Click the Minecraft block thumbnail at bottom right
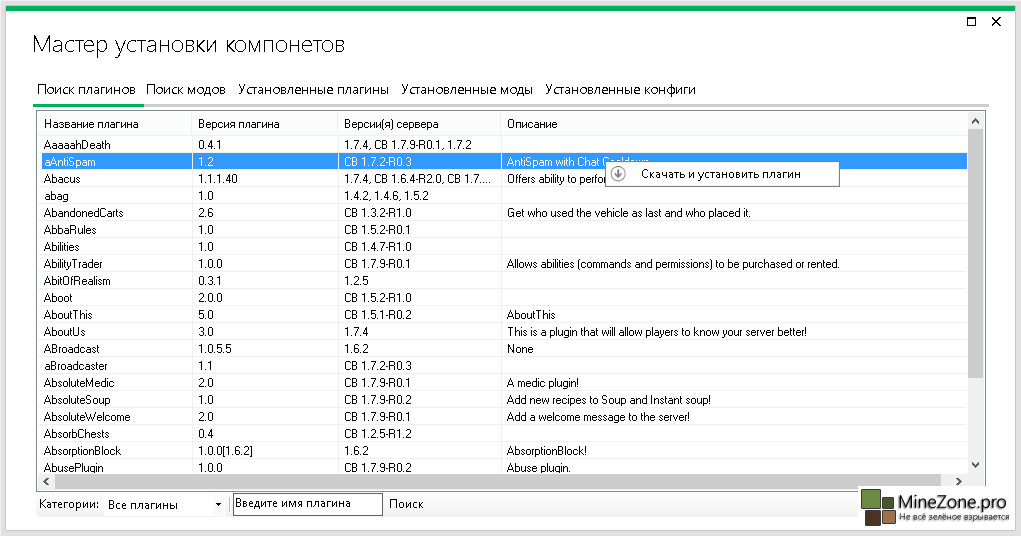 click(876, 507)
